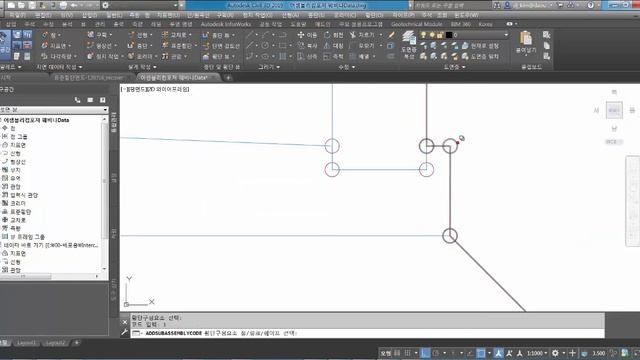Open the Profile (종단) ribbon tool

click(140, 46)
